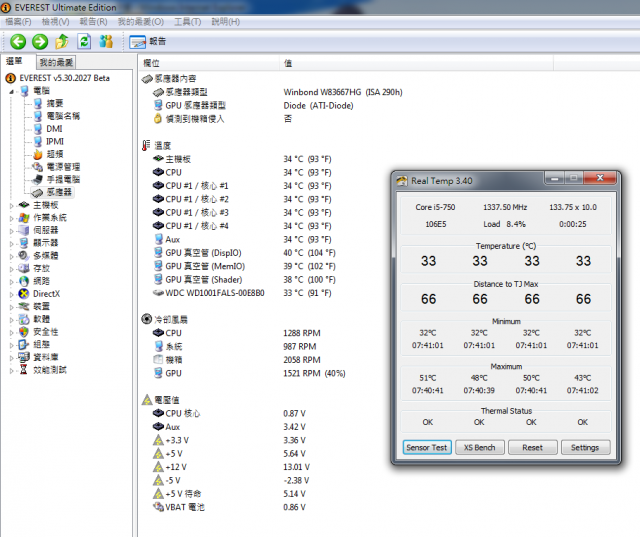The image size is (640, 537).
Task: Open Settings in Real Temp window
Action: (x=585, y=447)
